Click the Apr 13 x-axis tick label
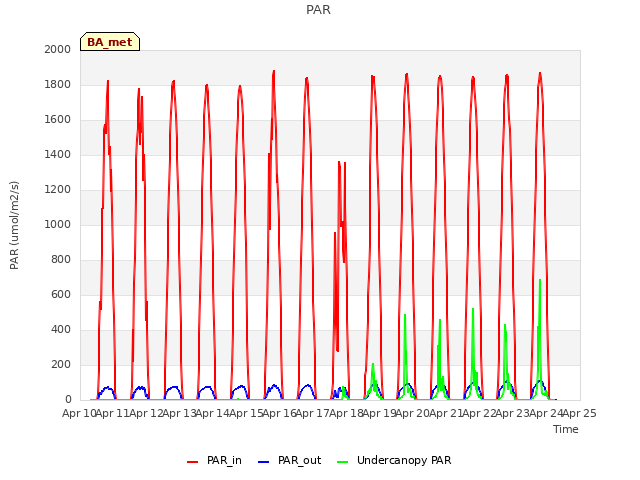This screenshot has height=480, width=640. (x=179, y=413)
